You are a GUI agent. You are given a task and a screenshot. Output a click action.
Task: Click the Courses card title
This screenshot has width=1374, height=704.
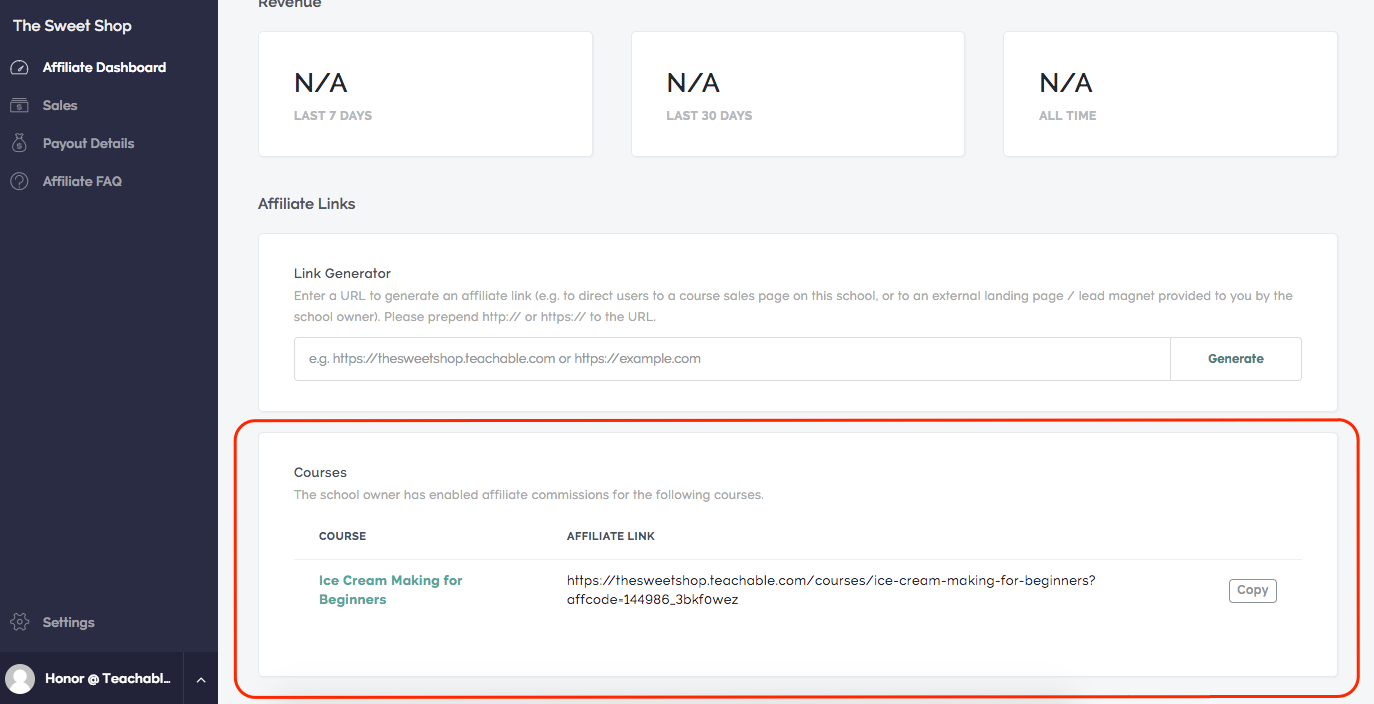pyautogui.click(x=320, y=472)
